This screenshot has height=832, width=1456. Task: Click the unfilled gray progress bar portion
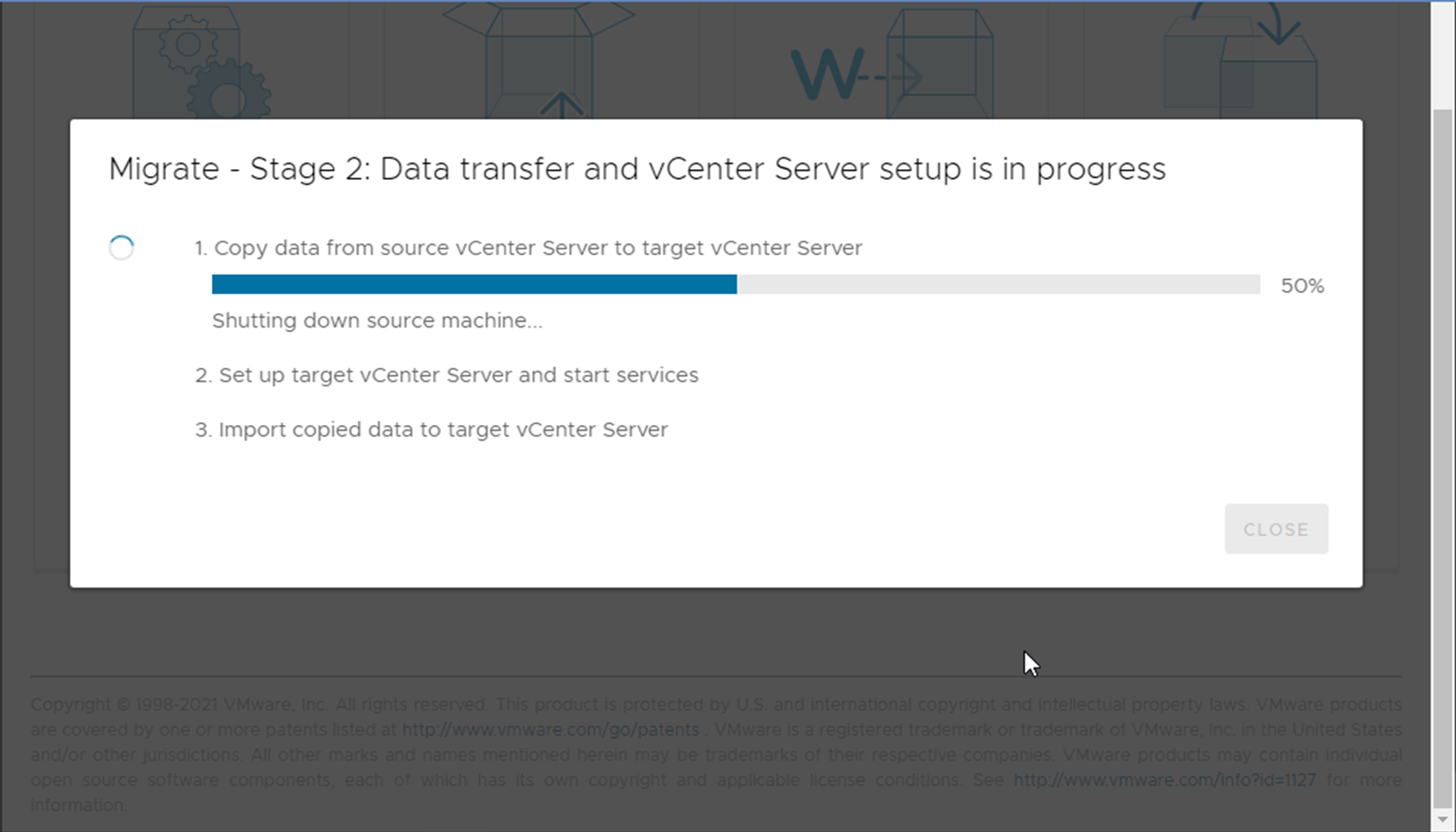click(x=999, y=284)
